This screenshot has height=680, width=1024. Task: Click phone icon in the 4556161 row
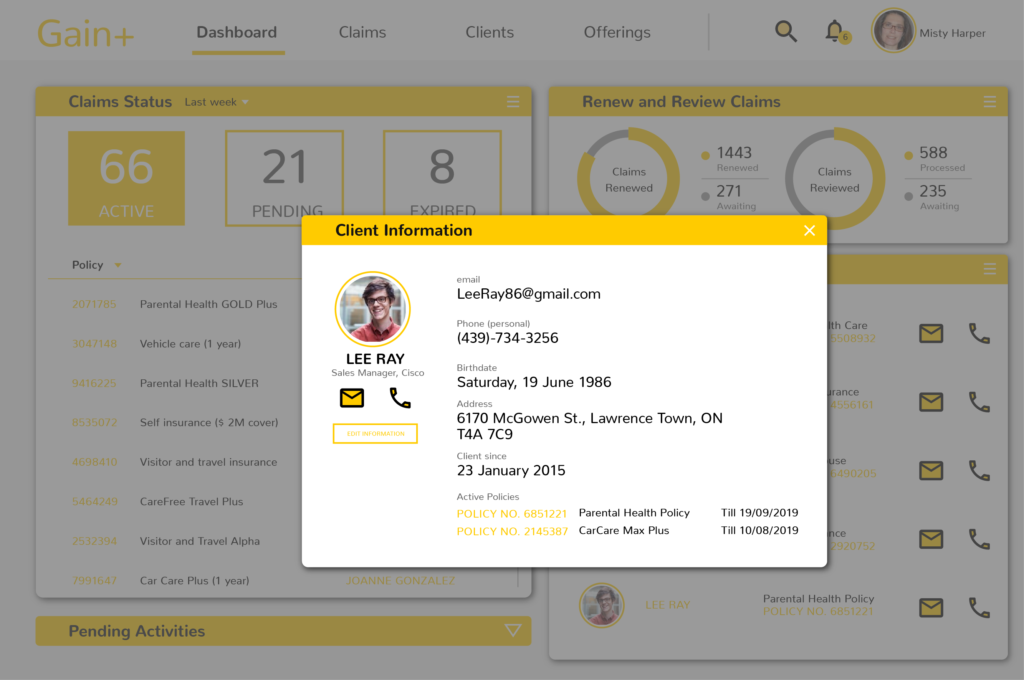tap(979, 402)
